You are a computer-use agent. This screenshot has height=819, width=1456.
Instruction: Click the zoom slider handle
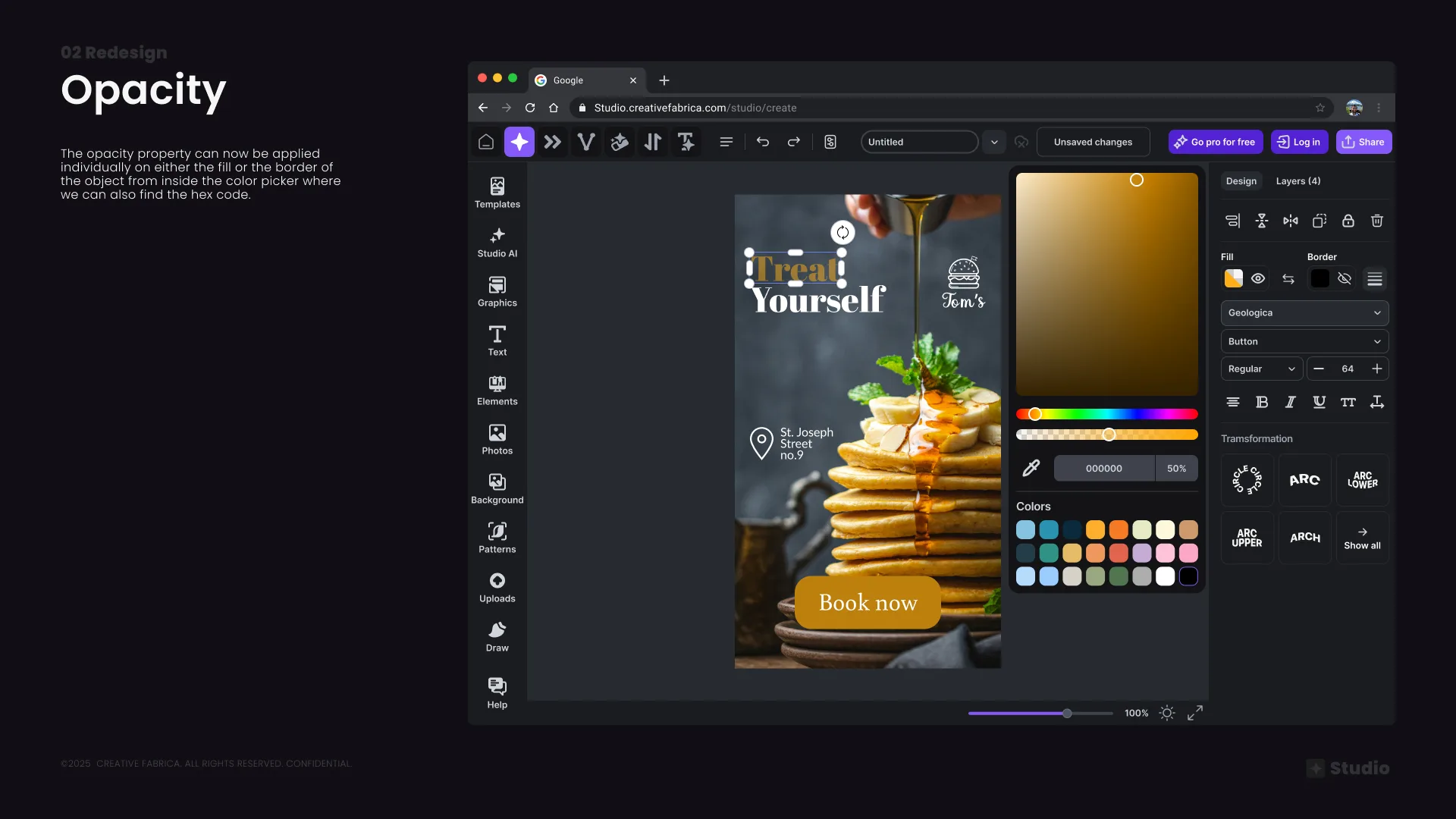click(x=1067, y=714)
